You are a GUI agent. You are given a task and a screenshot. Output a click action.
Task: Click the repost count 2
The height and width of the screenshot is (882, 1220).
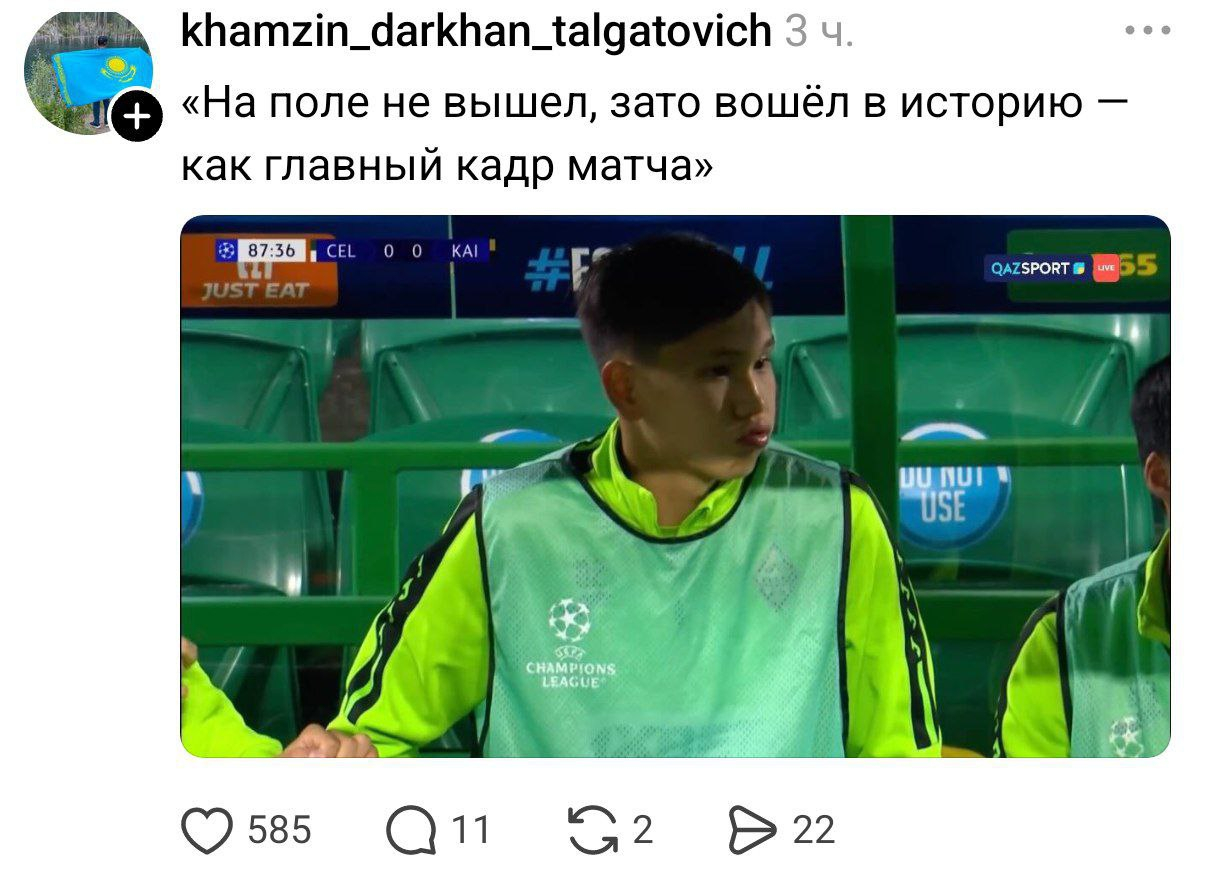[643, 831]
